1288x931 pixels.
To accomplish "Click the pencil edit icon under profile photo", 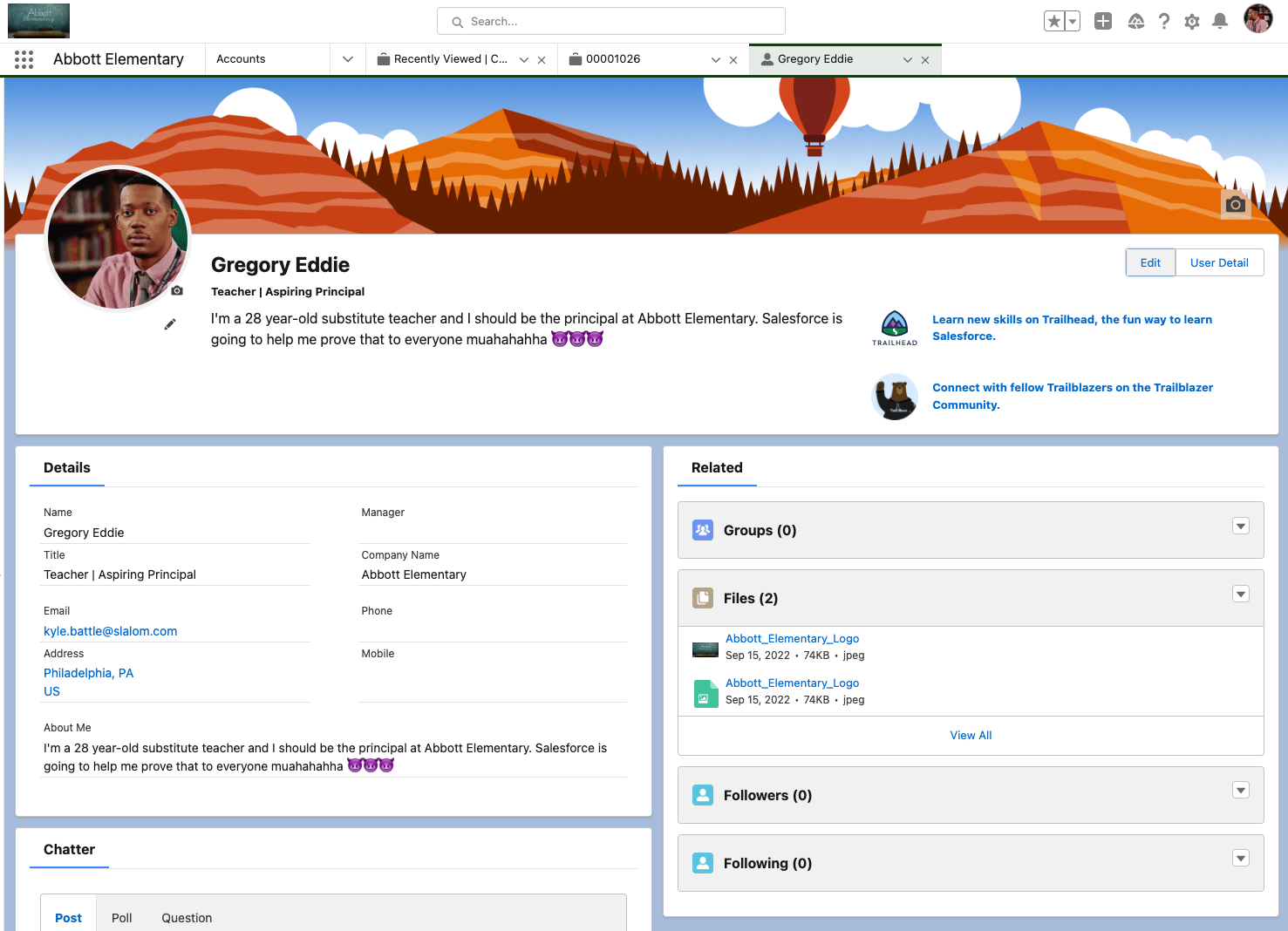I will pos(170,324).
